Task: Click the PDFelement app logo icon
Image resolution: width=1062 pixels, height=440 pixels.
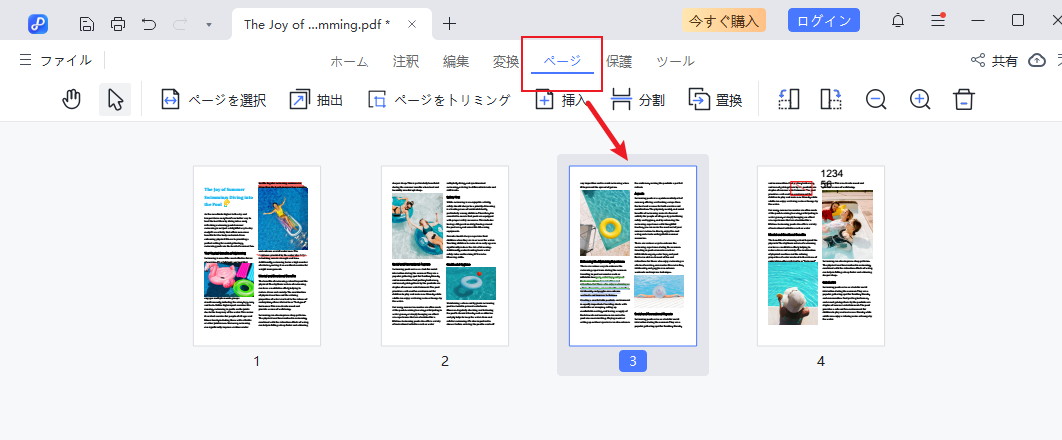Action: click(x=38, y=24)
